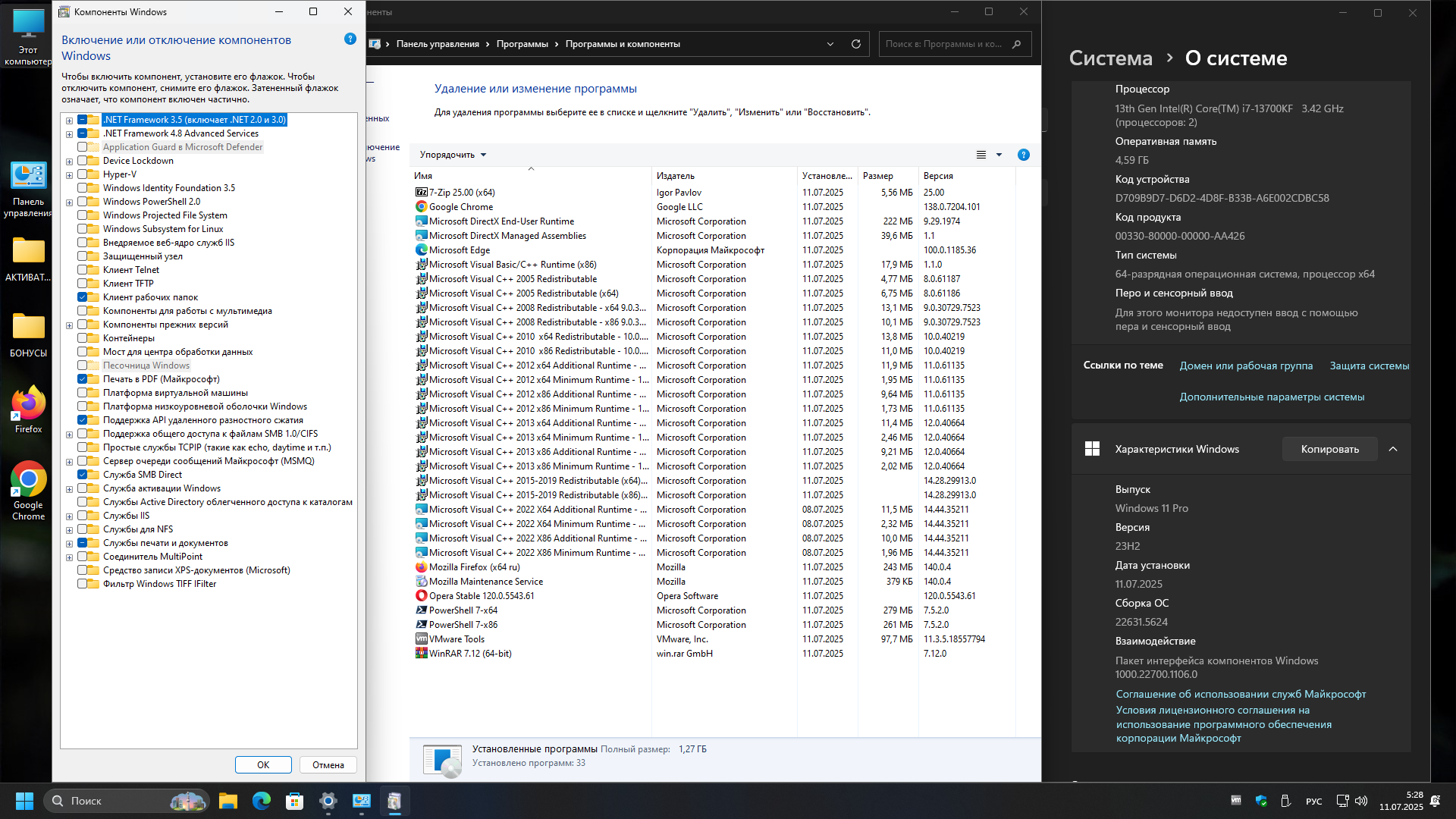
Task: Expand the Службы IIS node
Action: (69, 516)
